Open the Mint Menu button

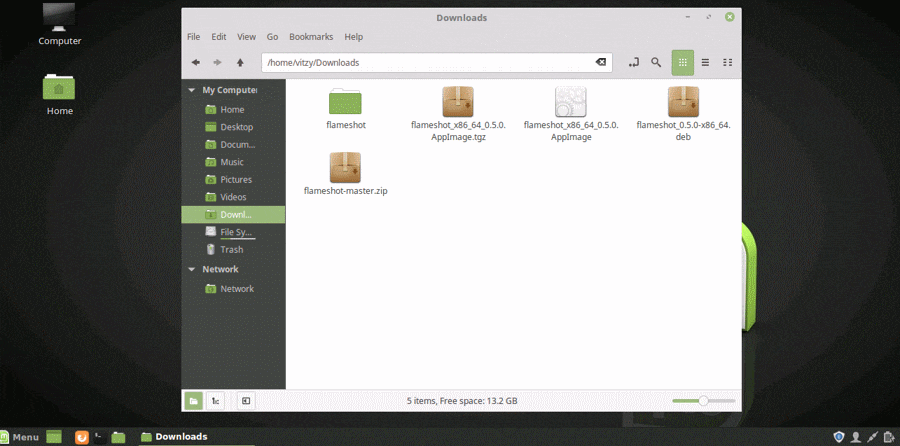(x=20, y=437)
